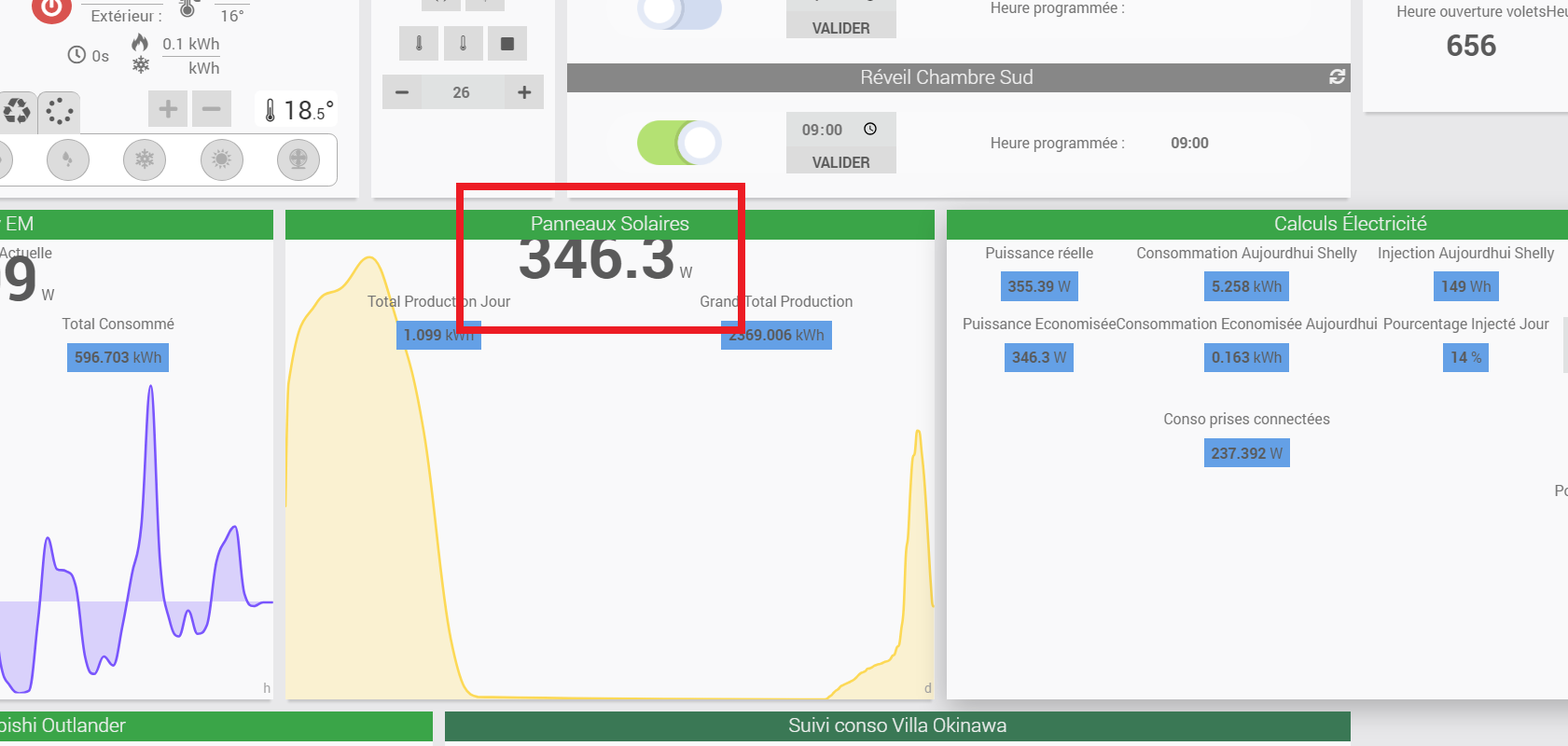Click the purple consumption chart
Screen dimensions: 1568x746
(136, 539)
